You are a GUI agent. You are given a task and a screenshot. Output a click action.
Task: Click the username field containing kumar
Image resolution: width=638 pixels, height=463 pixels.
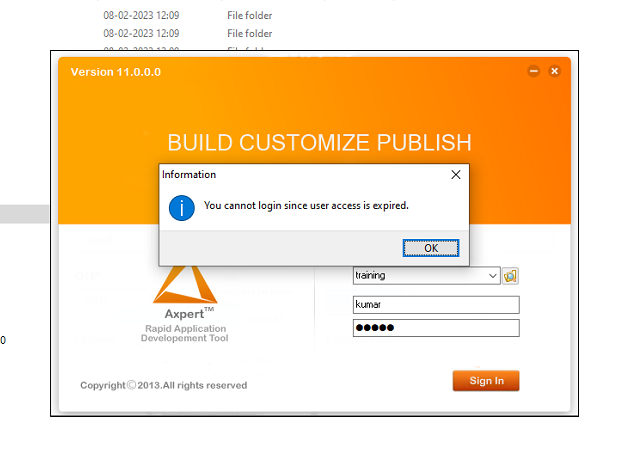(x=436, y=305)
